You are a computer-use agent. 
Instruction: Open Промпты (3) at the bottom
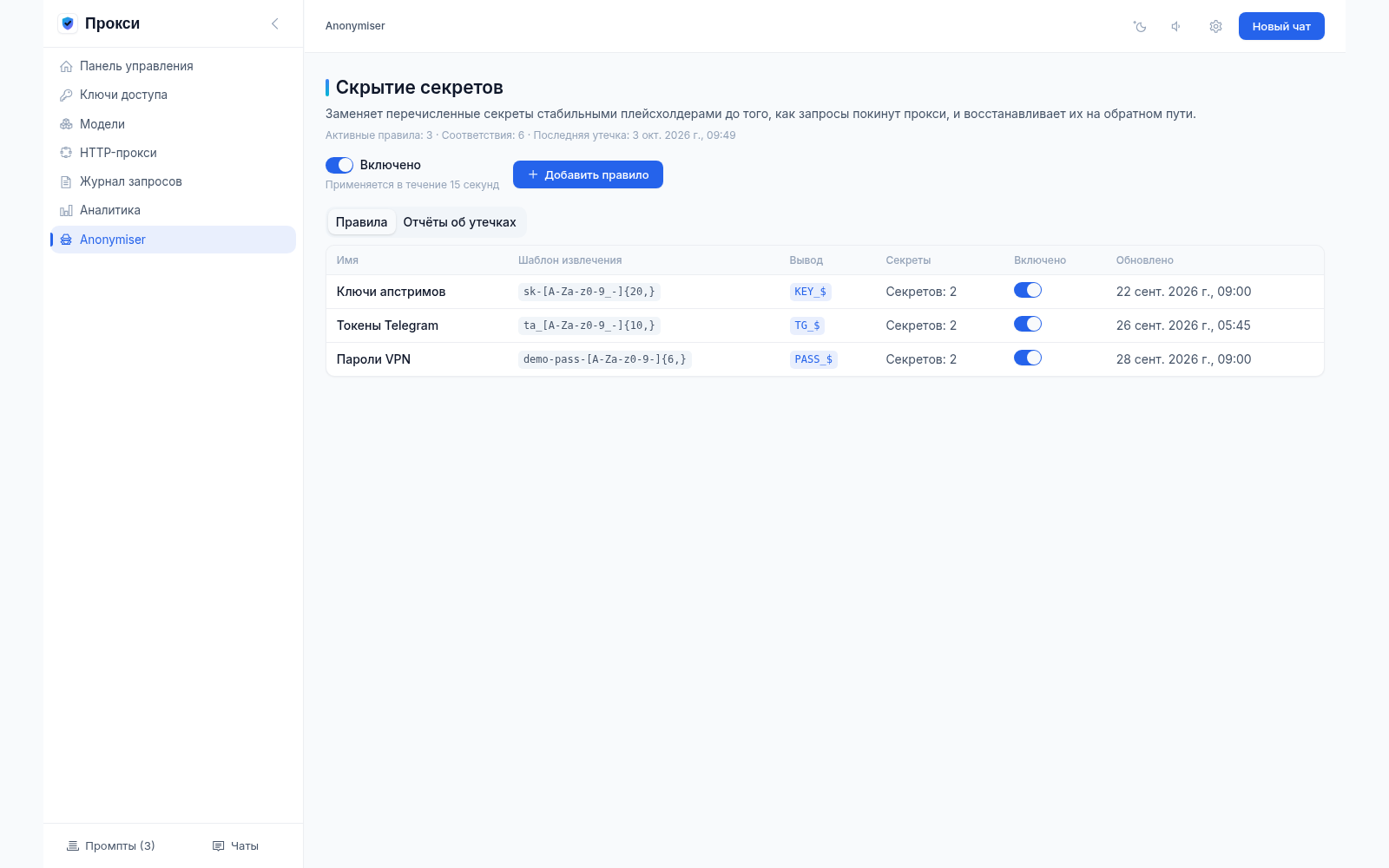pos(111,845)
